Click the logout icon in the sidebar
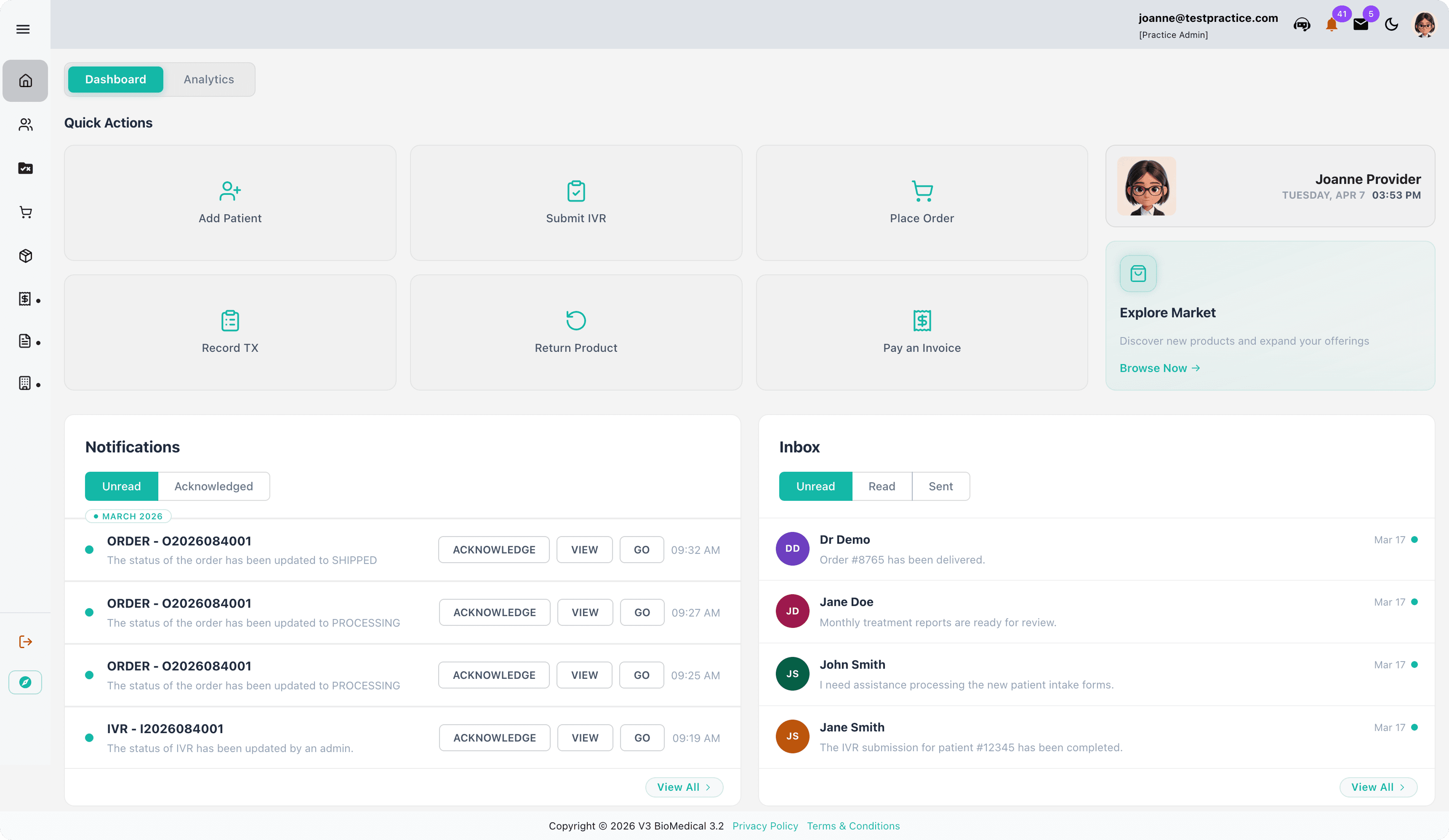This screenshot has width=1449, height=840. [x=25, y=642]
